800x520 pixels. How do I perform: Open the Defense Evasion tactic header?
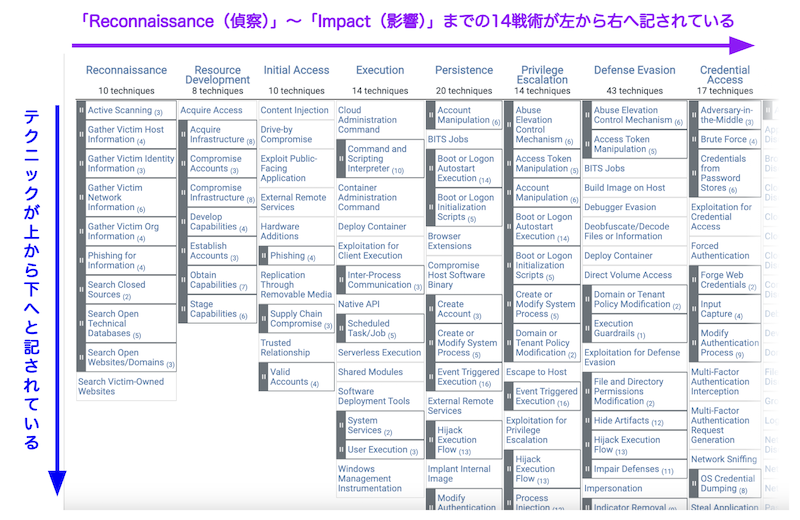pos(634,70)
